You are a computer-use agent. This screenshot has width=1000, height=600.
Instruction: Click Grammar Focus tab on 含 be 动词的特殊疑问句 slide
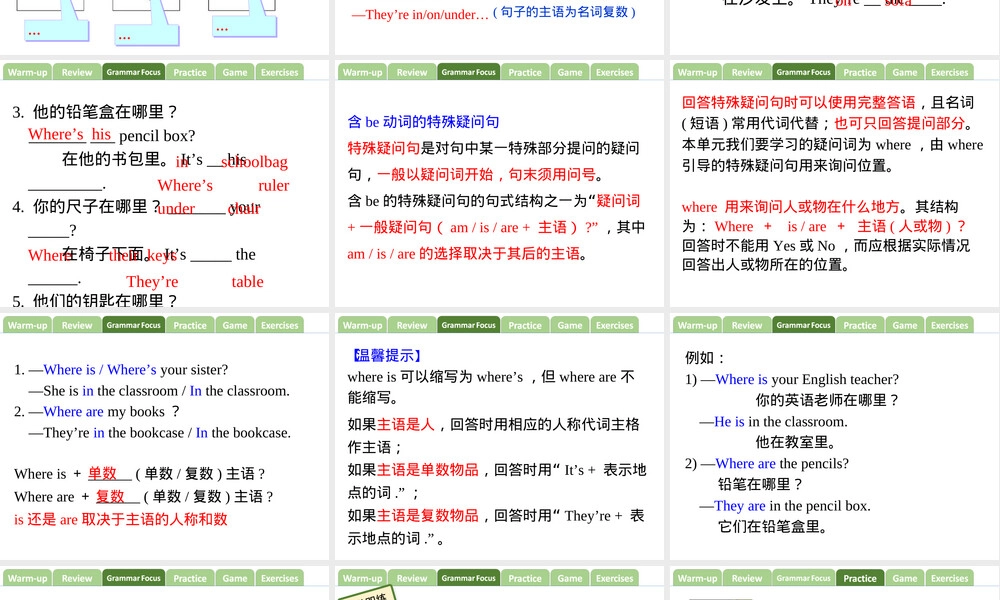tap(468, 72)
